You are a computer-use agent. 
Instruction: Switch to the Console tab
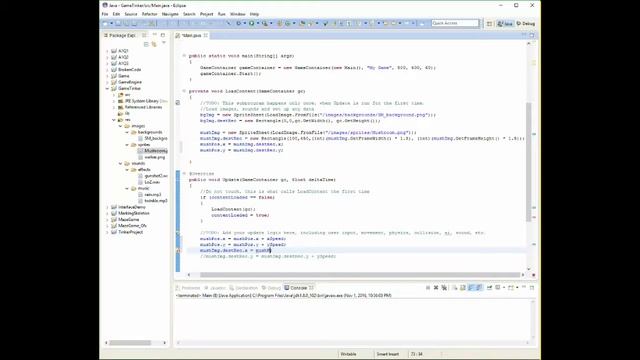299,288
